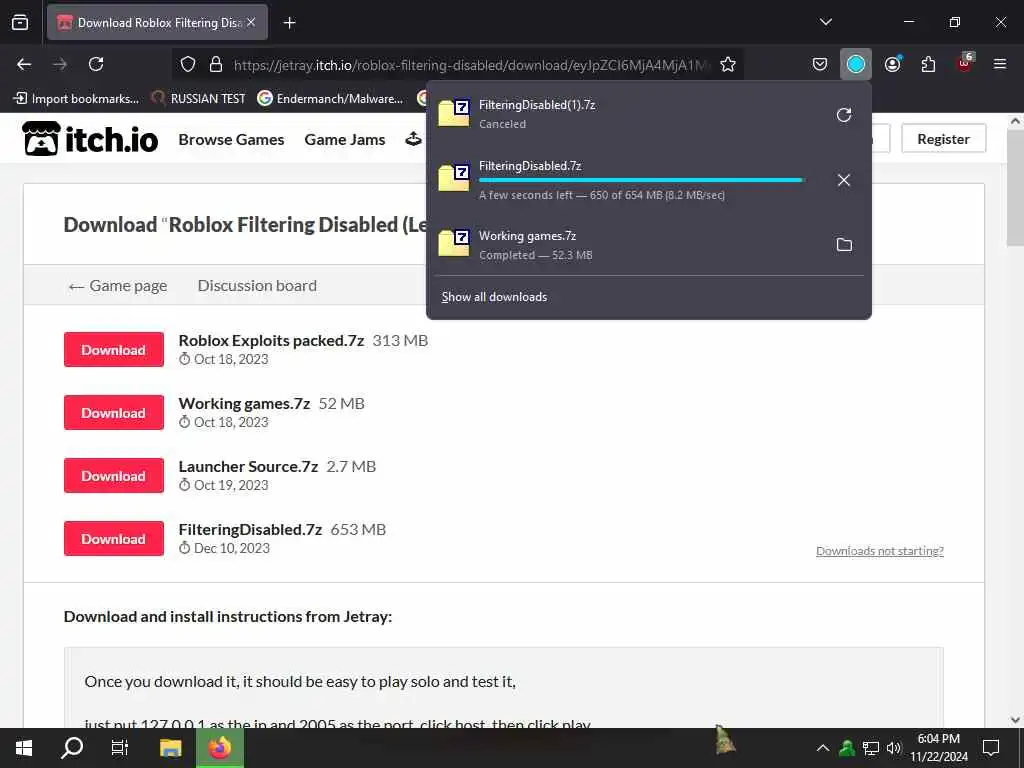The image size is (1024, 768).
Task: Open File Explorer from the taskbar
Action: (x=170, y=748)
